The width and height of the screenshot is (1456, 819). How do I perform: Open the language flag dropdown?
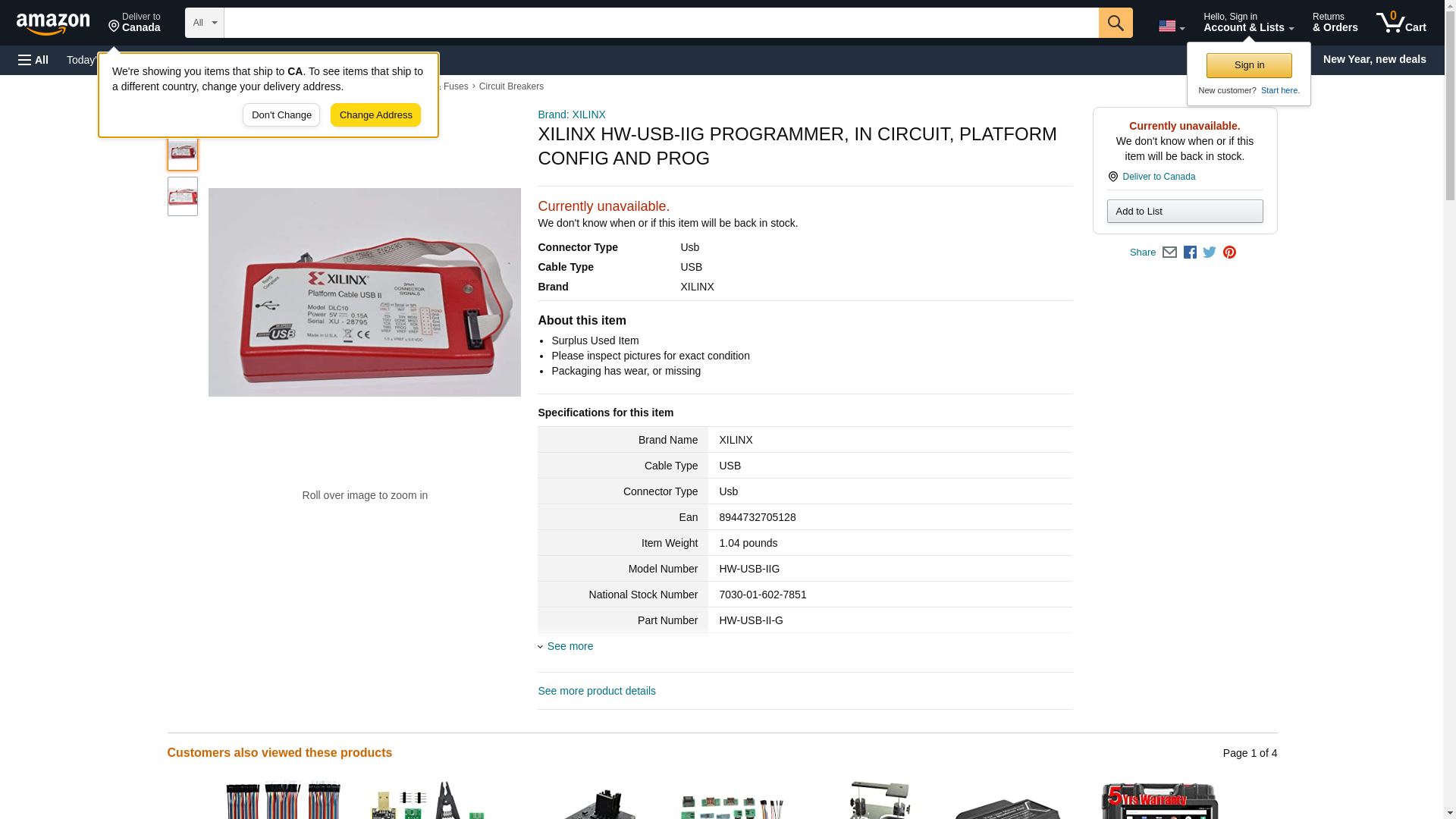point(1171,26)
